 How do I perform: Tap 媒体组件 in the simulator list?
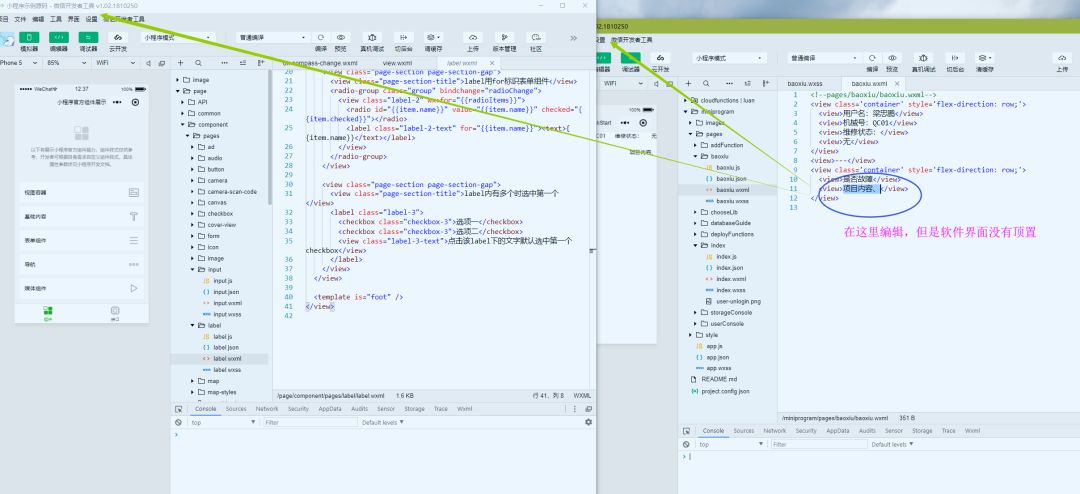[x=82, y=288]
